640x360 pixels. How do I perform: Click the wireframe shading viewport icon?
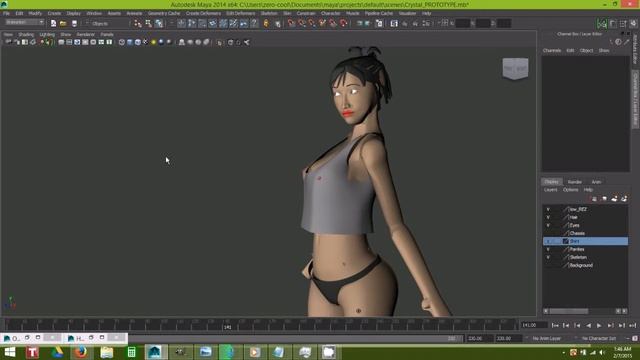coord(122,42)
